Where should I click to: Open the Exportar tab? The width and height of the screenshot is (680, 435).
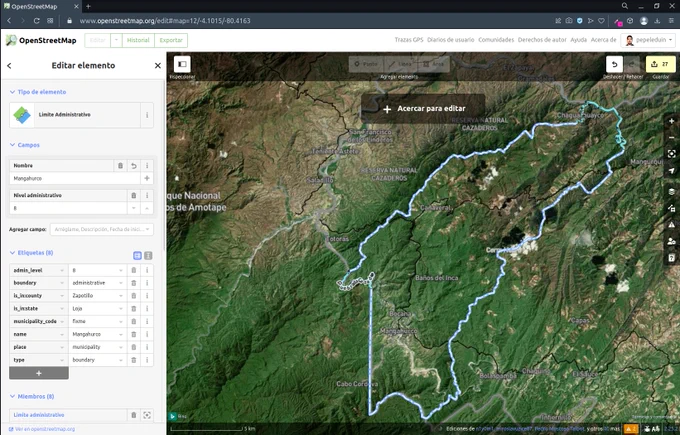171,40
